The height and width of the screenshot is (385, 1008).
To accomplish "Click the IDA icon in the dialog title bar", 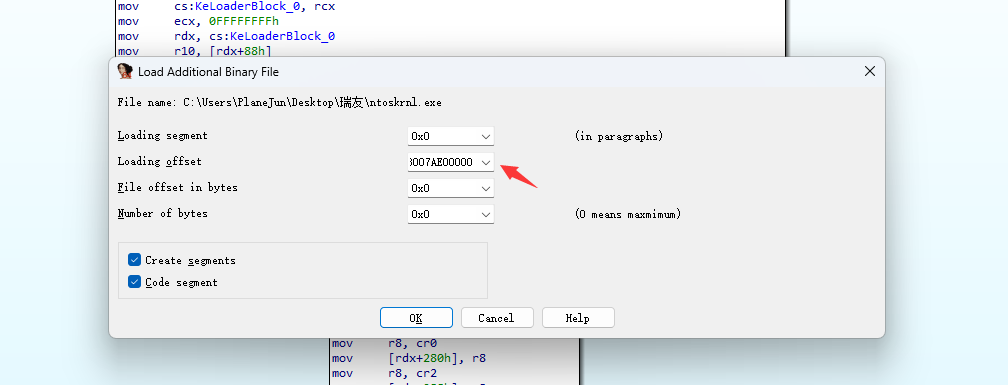I will point(125,71).
